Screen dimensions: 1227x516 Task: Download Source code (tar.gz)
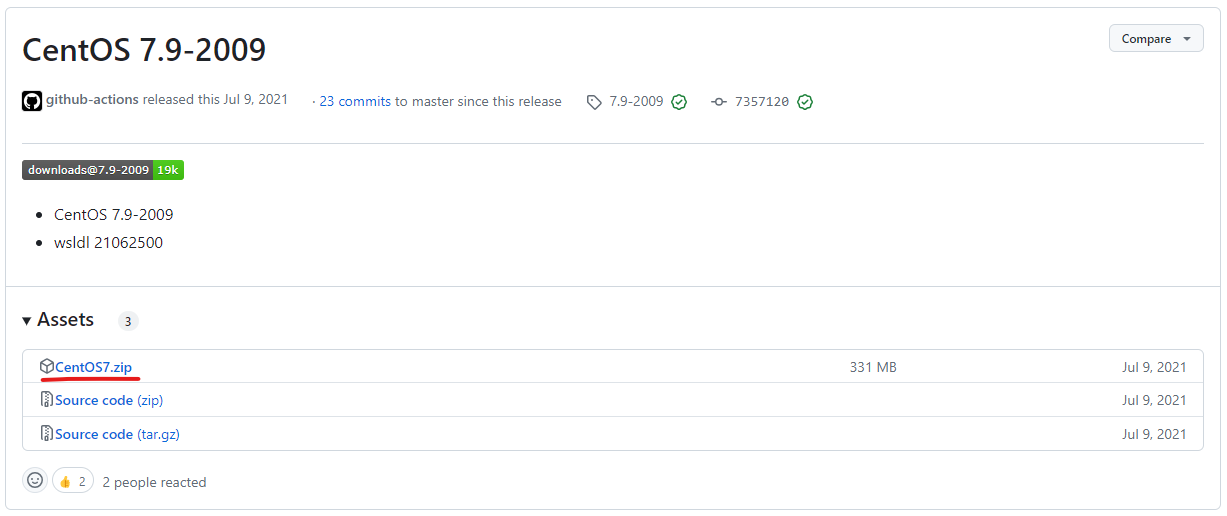click(x=117, y=434)
